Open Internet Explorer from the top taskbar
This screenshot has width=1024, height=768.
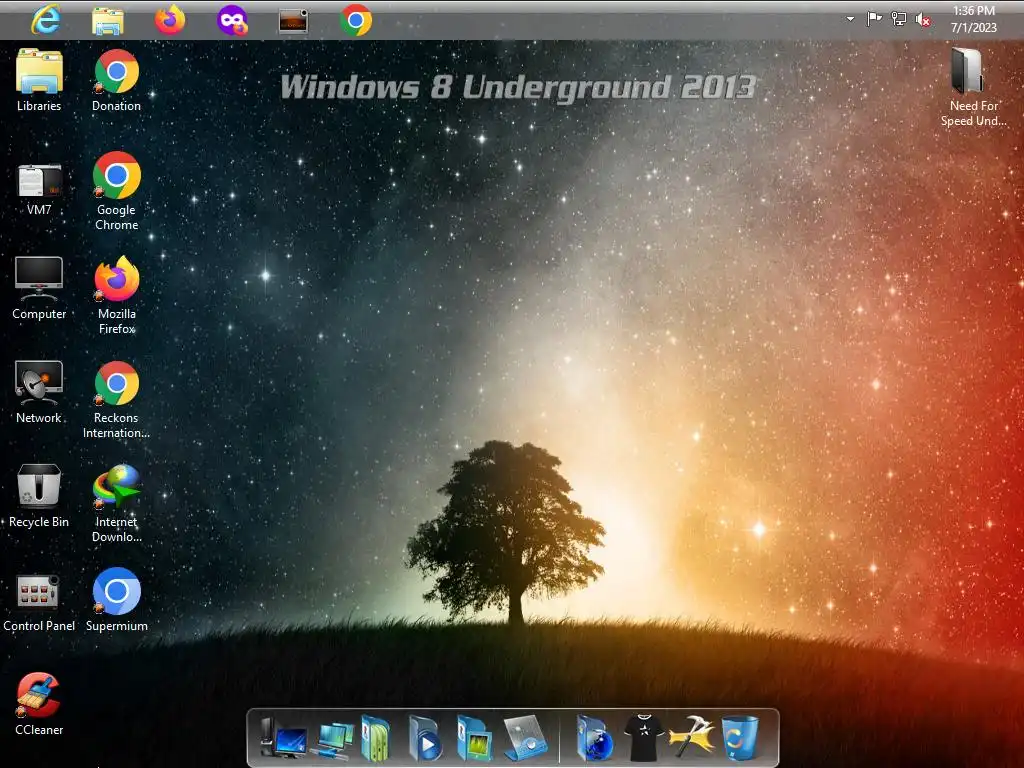[46, 20]
